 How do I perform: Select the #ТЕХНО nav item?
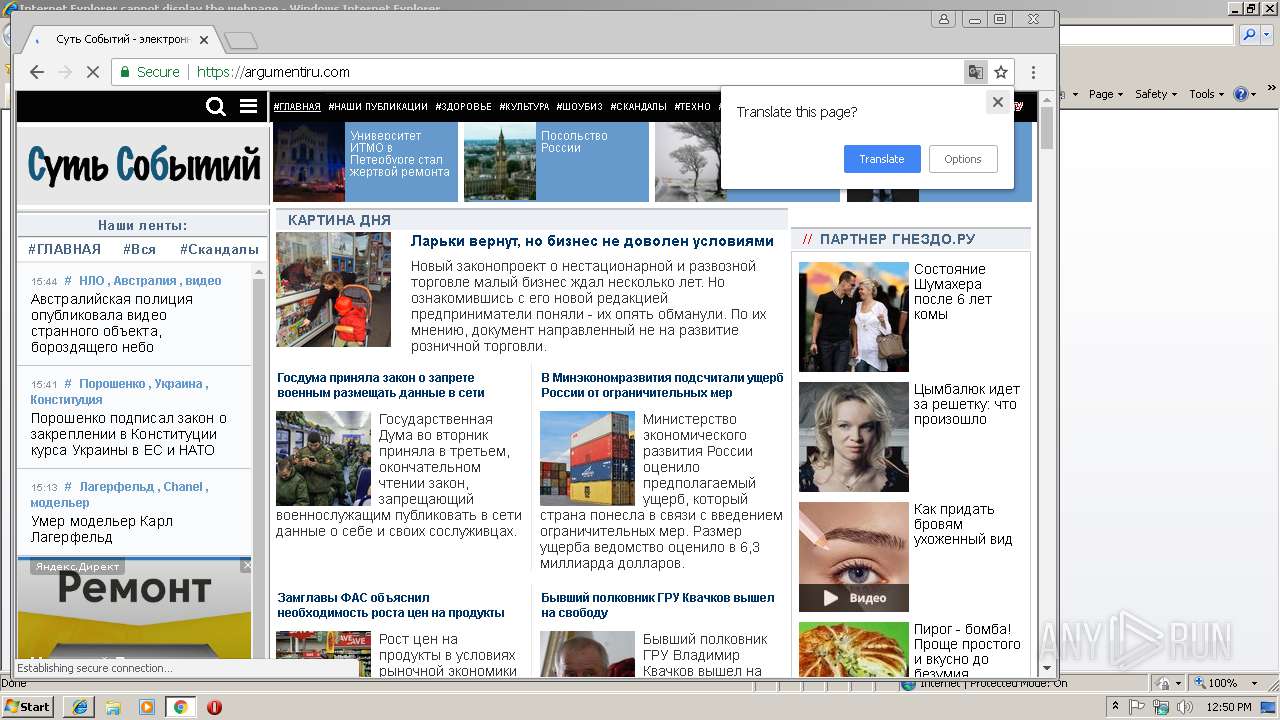click(x=692, y=107)
